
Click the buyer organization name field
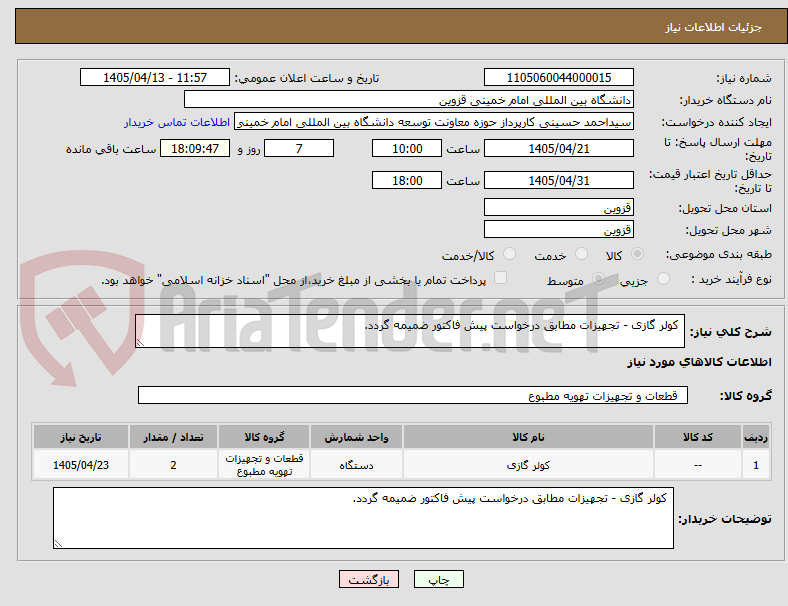point(409,99)
